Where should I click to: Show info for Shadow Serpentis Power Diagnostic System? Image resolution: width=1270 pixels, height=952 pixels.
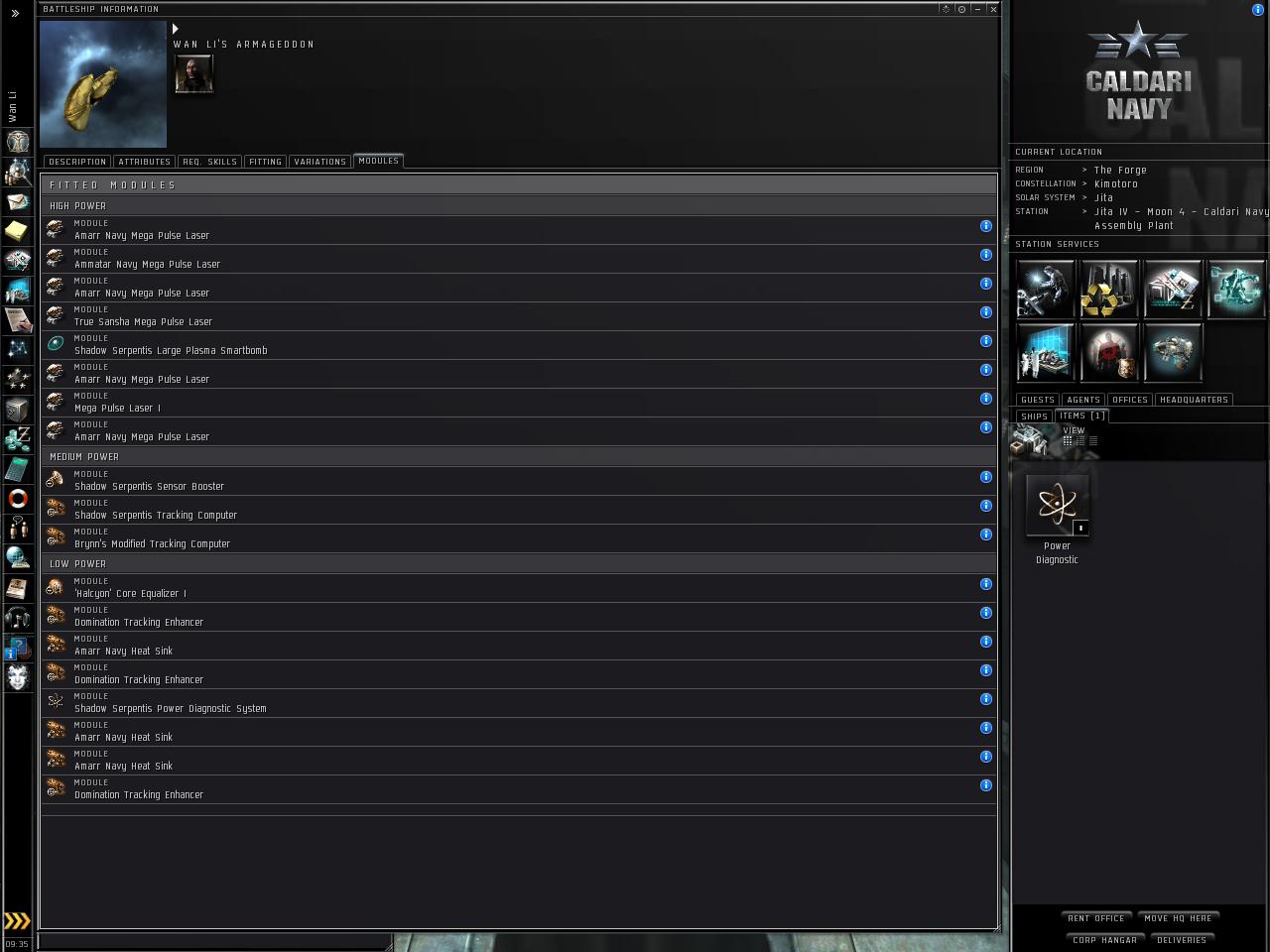986,699
